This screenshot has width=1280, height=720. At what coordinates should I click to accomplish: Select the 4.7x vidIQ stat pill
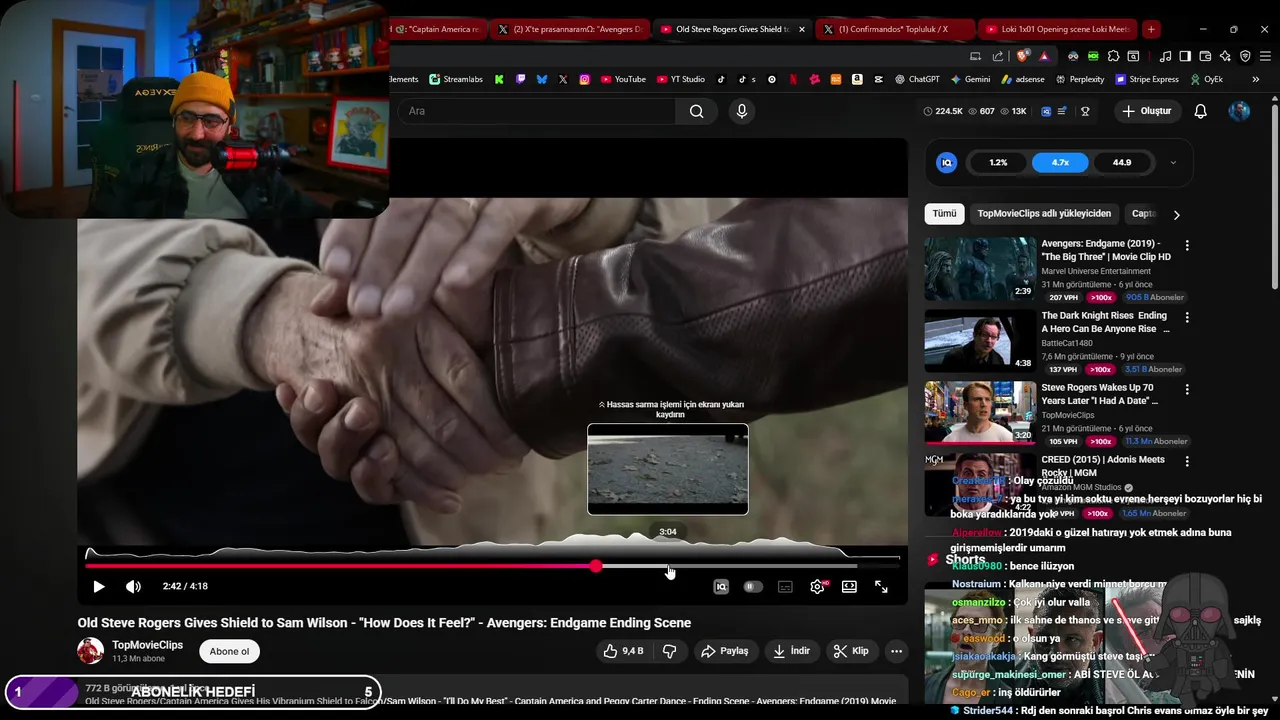pyautogui.click(x=1060, y=162)
